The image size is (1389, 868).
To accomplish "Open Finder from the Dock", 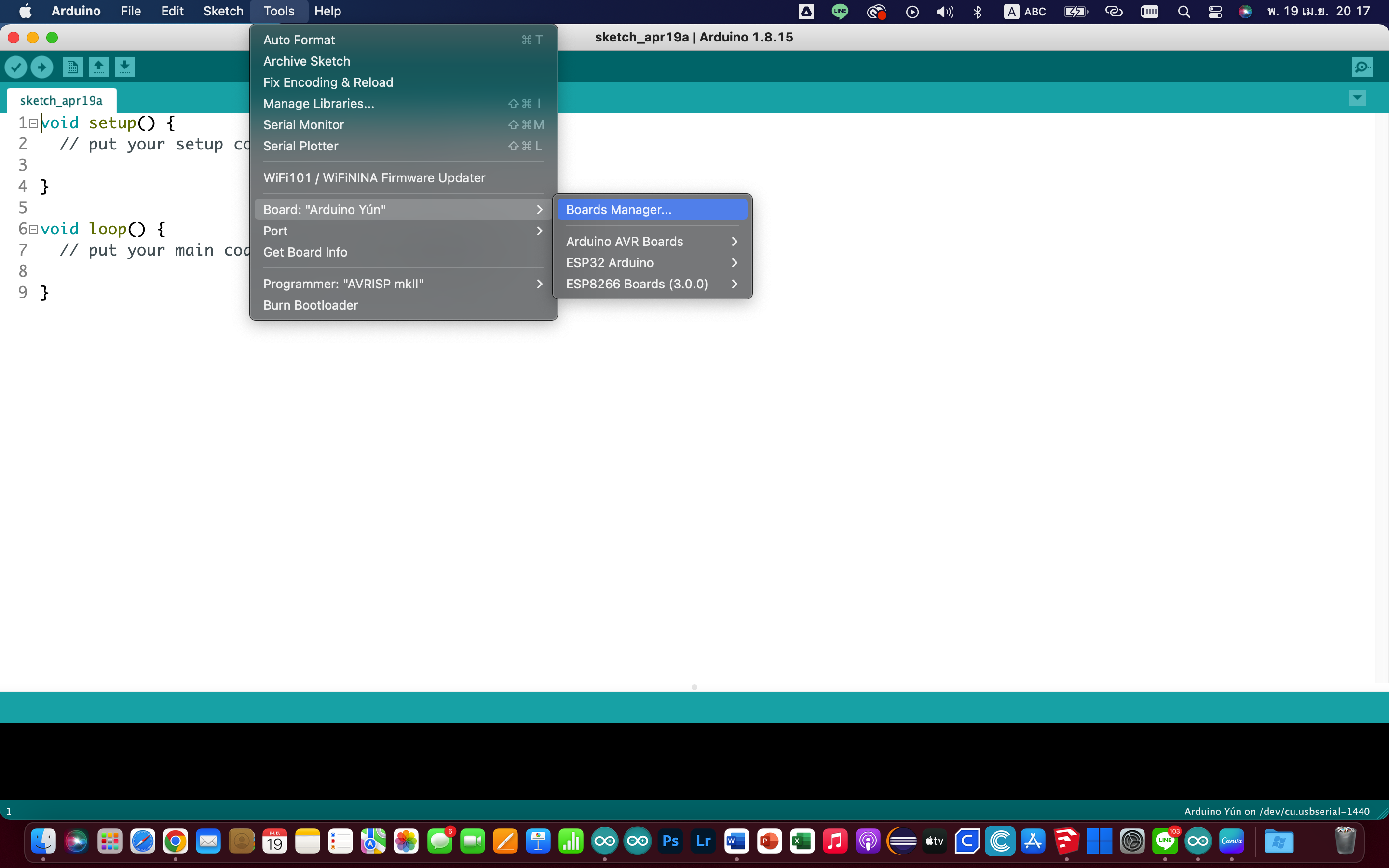I will [43, 841].
